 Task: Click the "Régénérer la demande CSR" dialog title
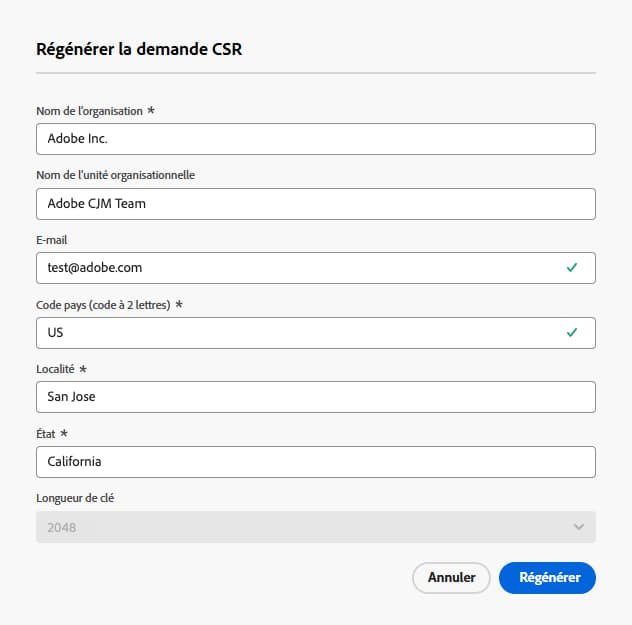pyautogui.click(x=139, y=49)
